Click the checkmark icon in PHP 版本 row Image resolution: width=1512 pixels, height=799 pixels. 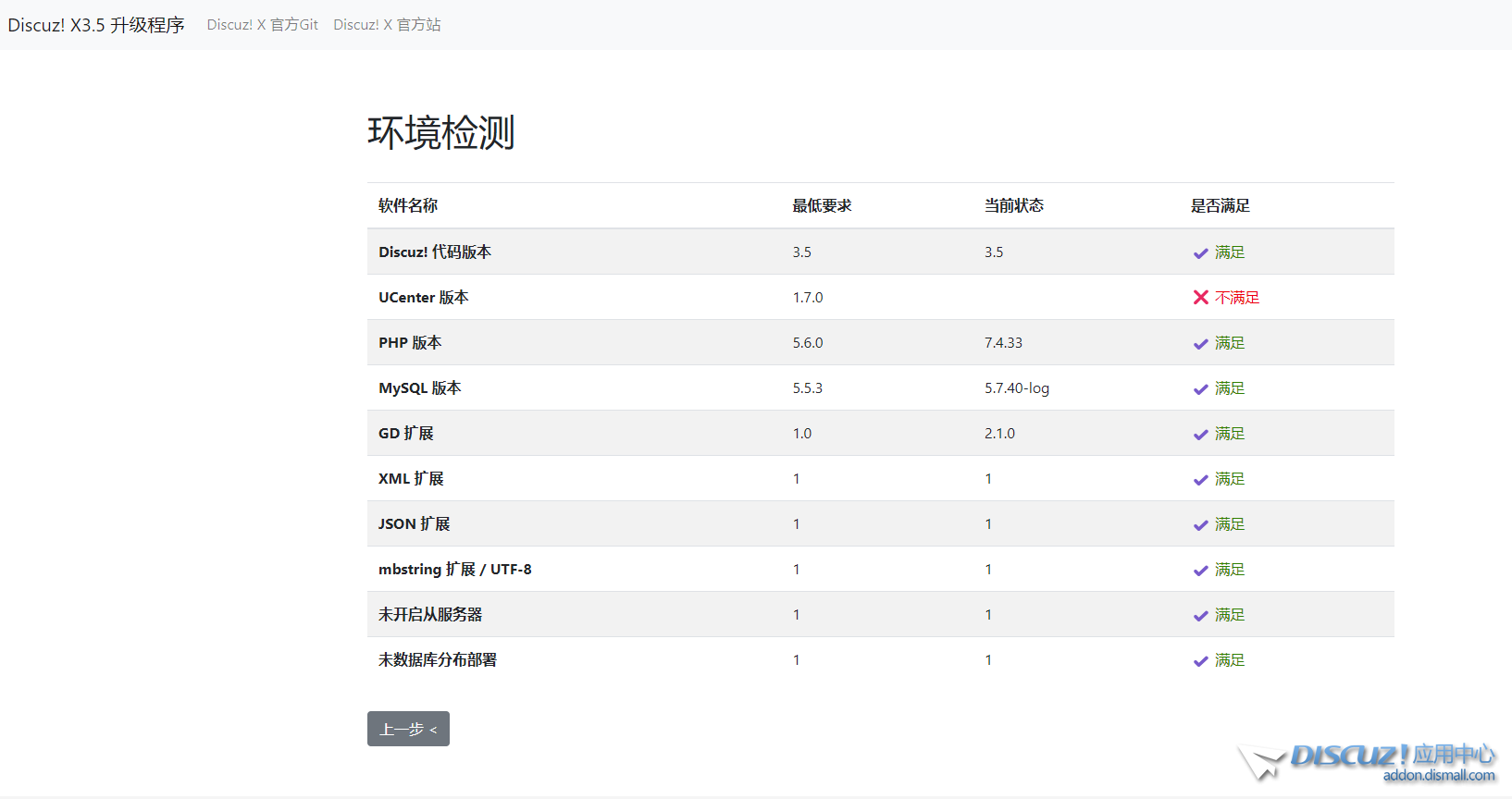point(1200,343)
